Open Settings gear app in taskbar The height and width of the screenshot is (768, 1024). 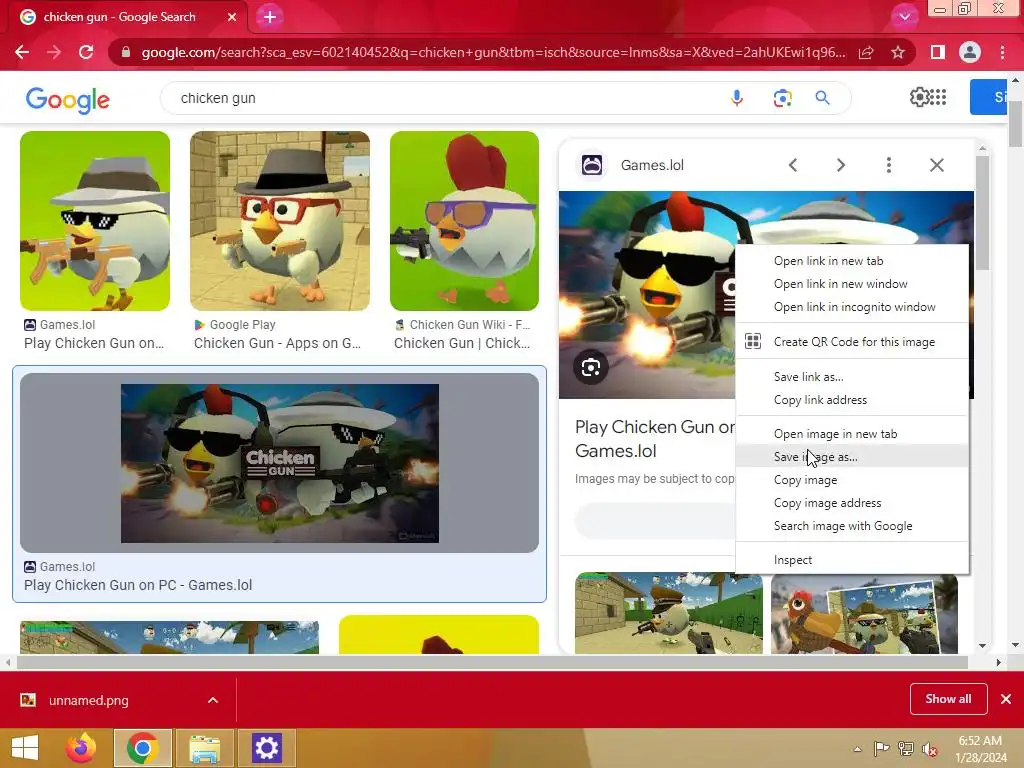click(266, 748)
